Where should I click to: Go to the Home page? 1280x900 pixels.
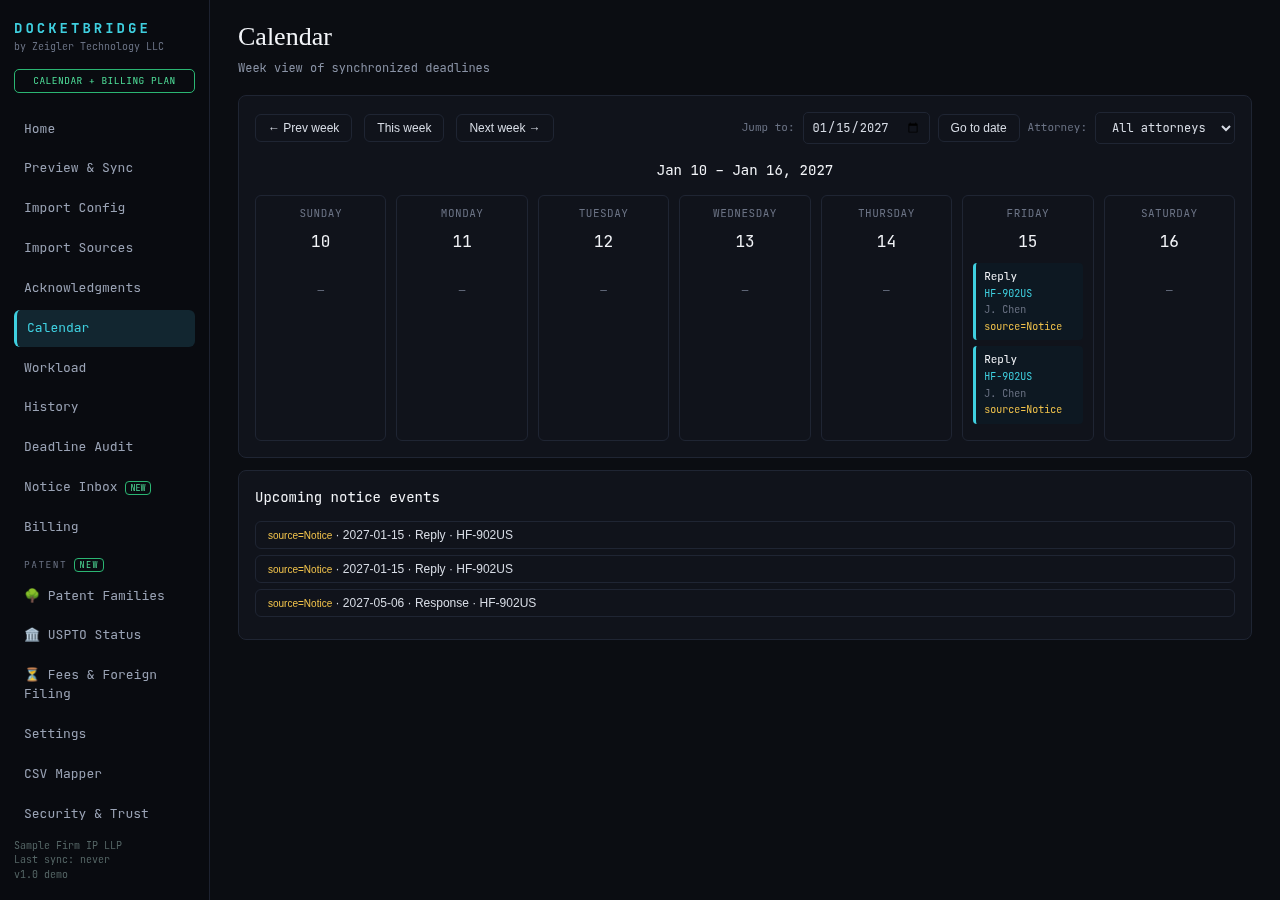(x=104, y=129)
